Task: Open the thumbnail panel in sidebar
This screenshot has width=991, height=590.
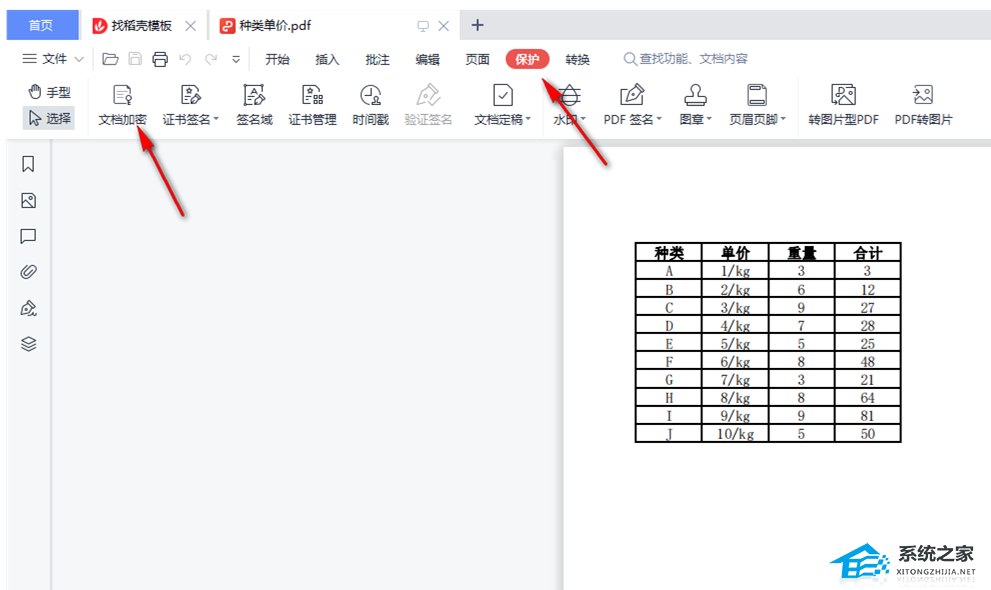Action: [x=28, y=201]
